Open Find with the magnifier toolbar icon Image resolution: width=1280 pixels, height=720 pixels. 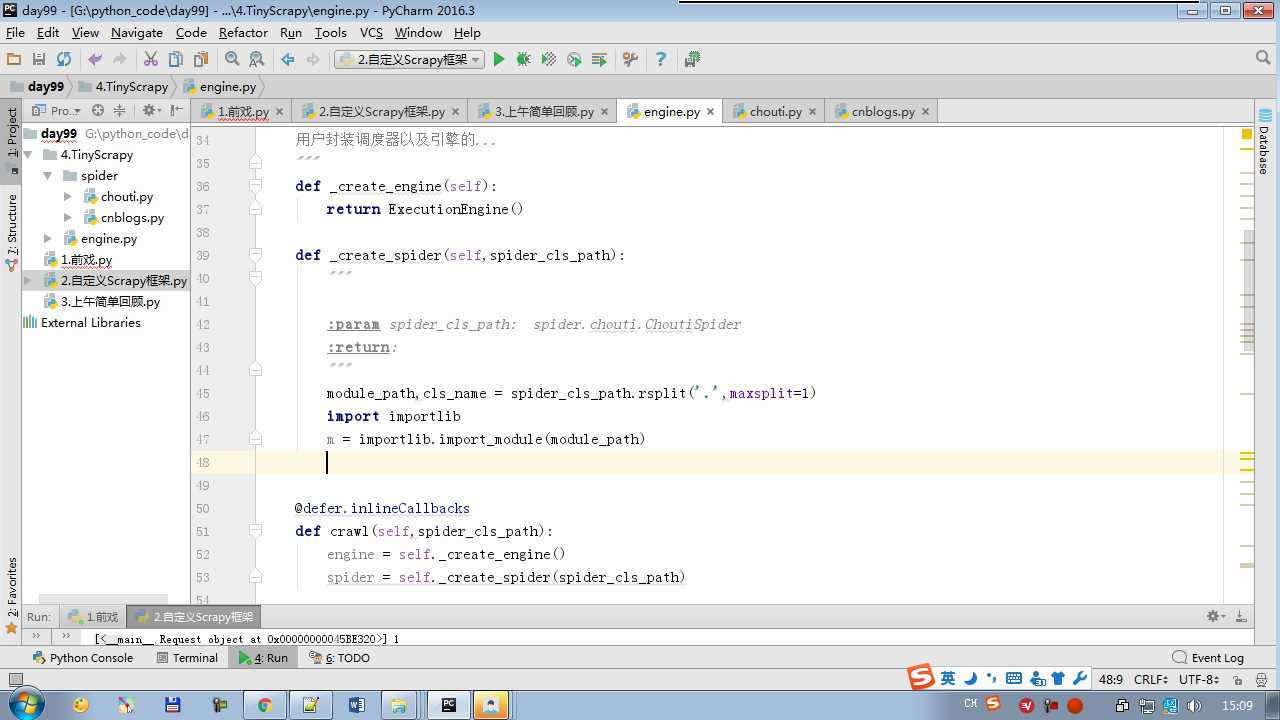coord(232,60)
